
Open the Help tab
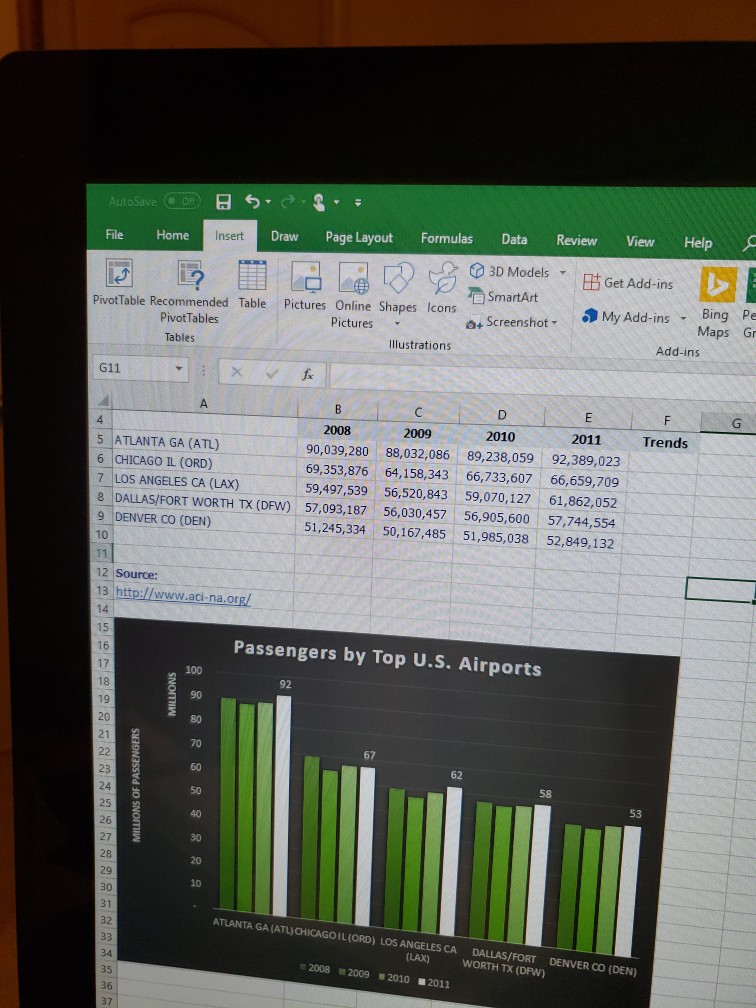pyautogui.click(x=698, y=243)
